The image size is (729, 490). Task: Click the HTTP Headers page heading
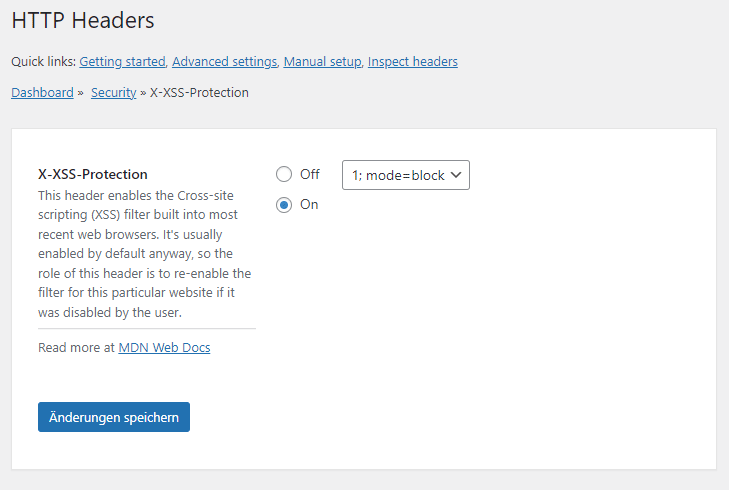point(83,19)
